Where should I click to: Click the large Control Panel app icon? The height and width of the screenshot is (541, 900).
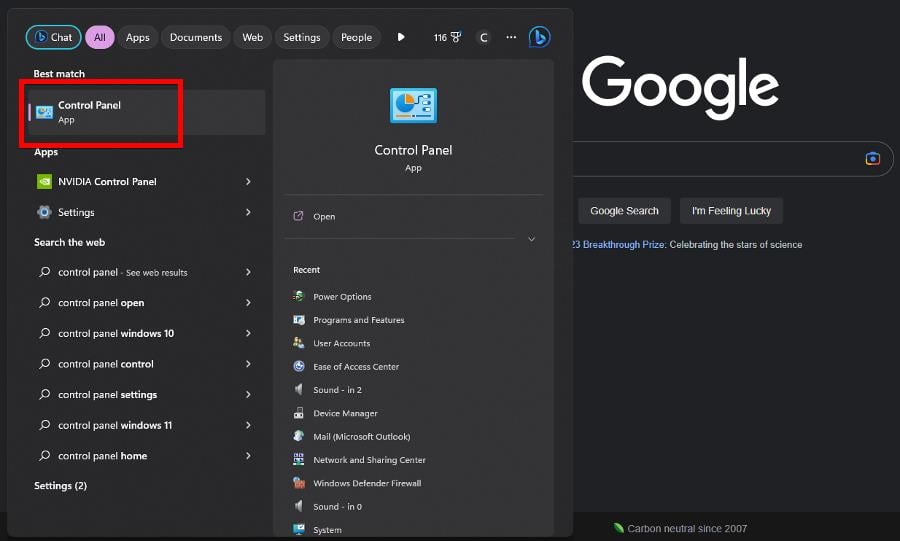(x=413, y=106)
